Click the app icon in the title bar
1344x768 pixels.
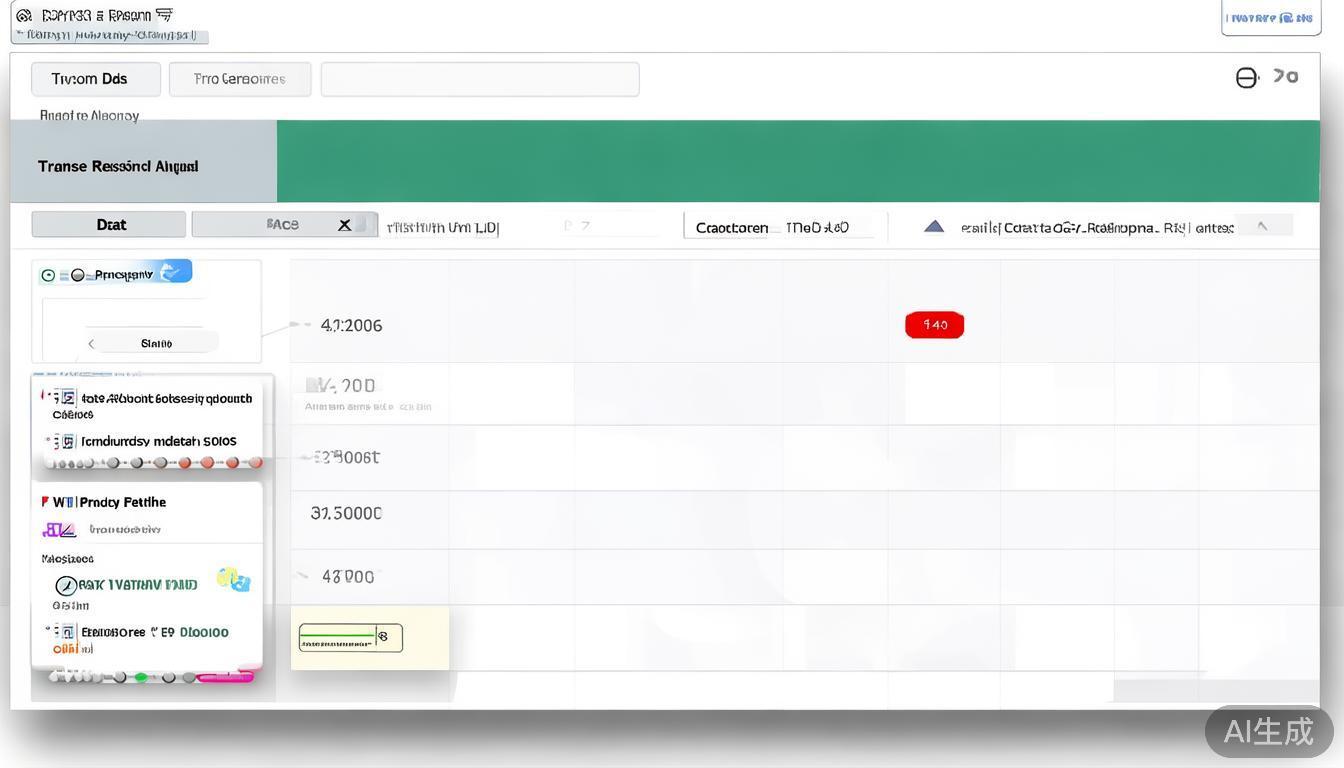(x=24, y=15)
